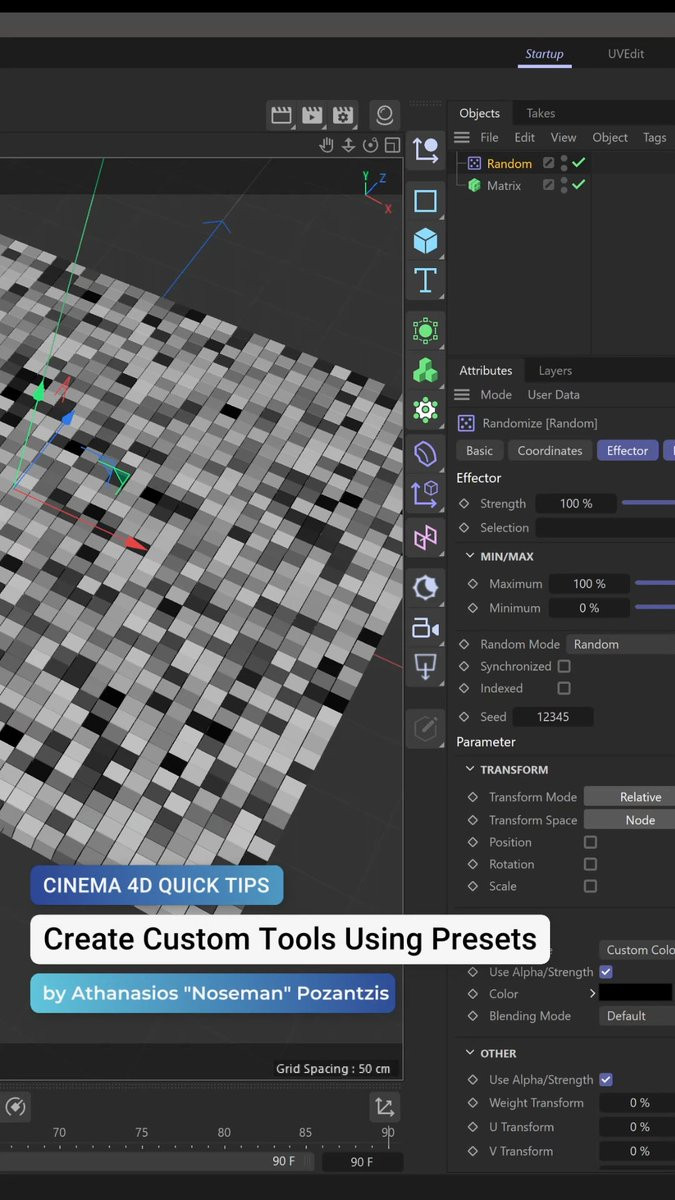675x1200 pixels.
Task: Open the Objects panel Edit menu
Action: point(525,138)
